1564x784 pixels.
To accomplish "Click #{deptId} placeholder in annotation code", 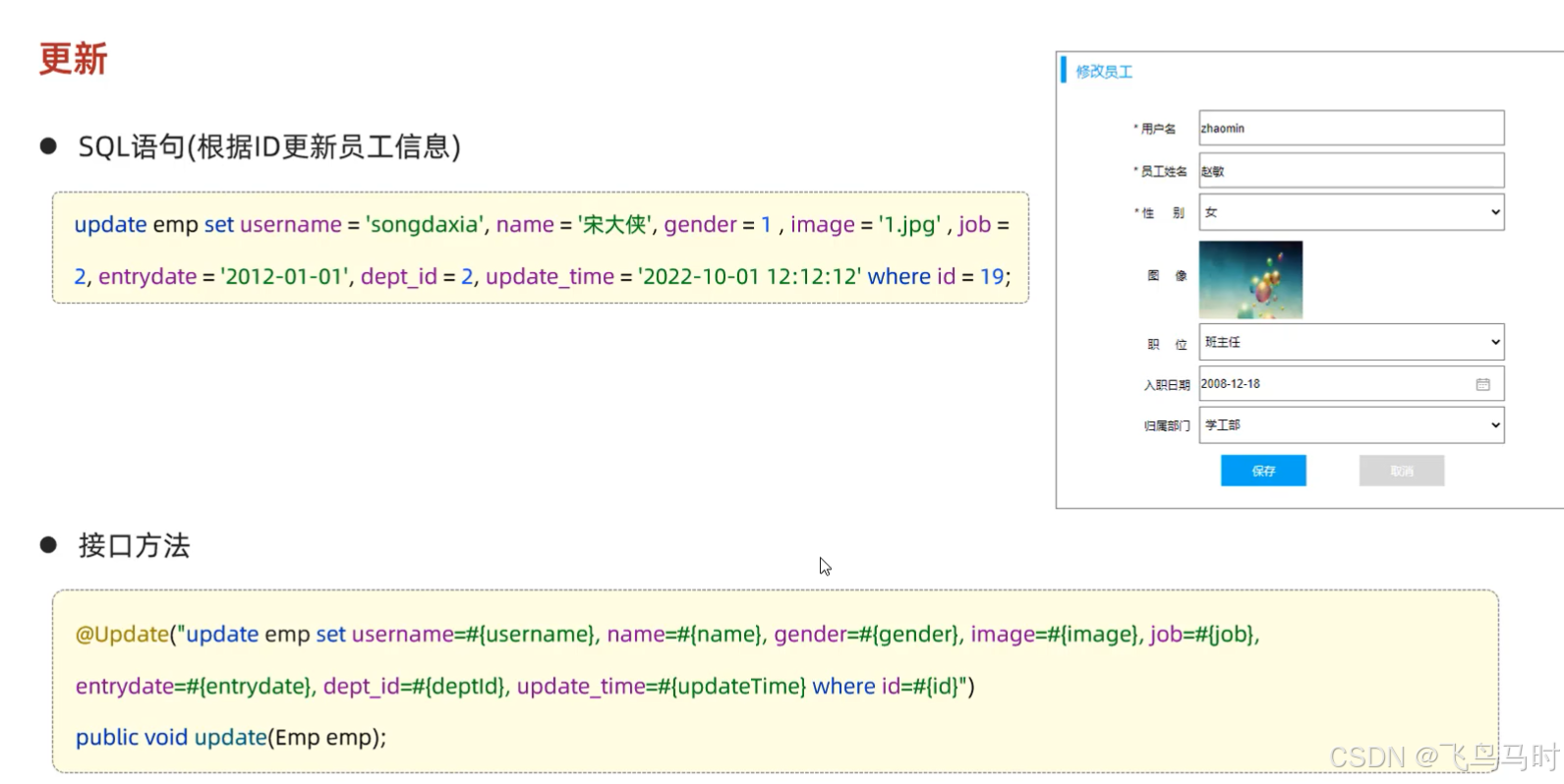I will [459, 686].
